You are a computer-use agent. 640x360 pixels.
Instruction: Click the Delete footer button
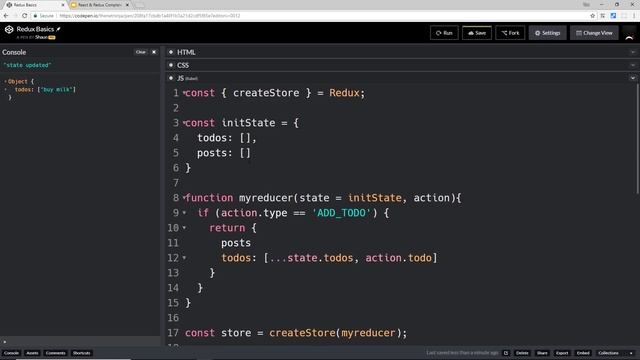tap(522, 353)
